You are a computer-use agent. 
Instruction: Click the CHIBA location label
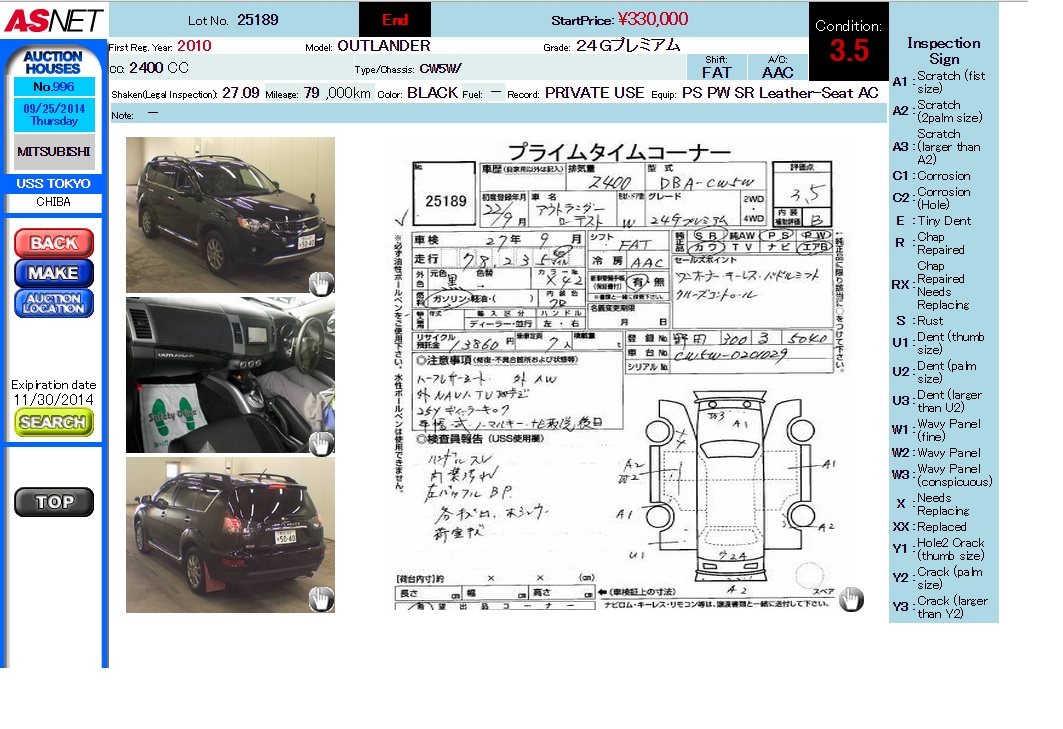coord(54,202)
